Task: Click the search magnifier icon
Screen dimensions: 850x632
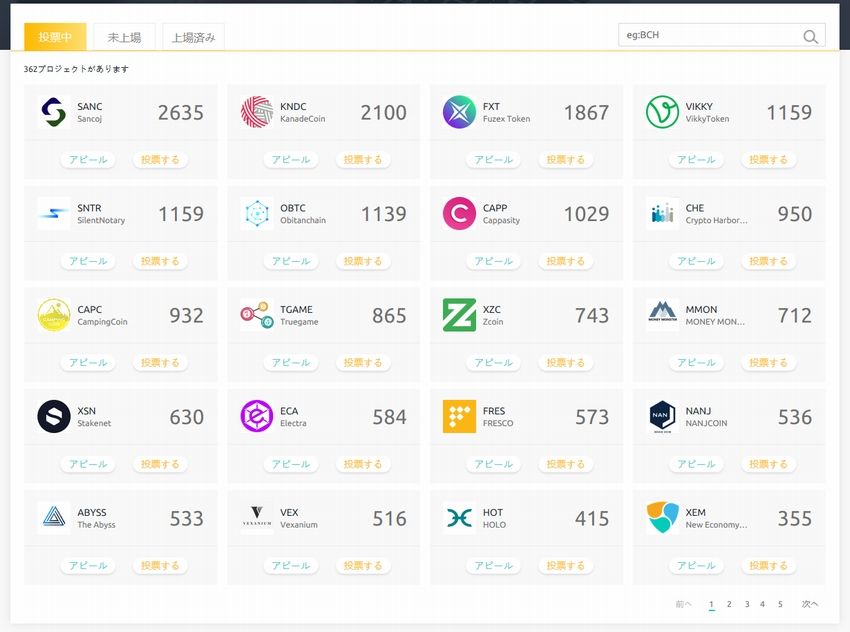Action: coord(810,36)
